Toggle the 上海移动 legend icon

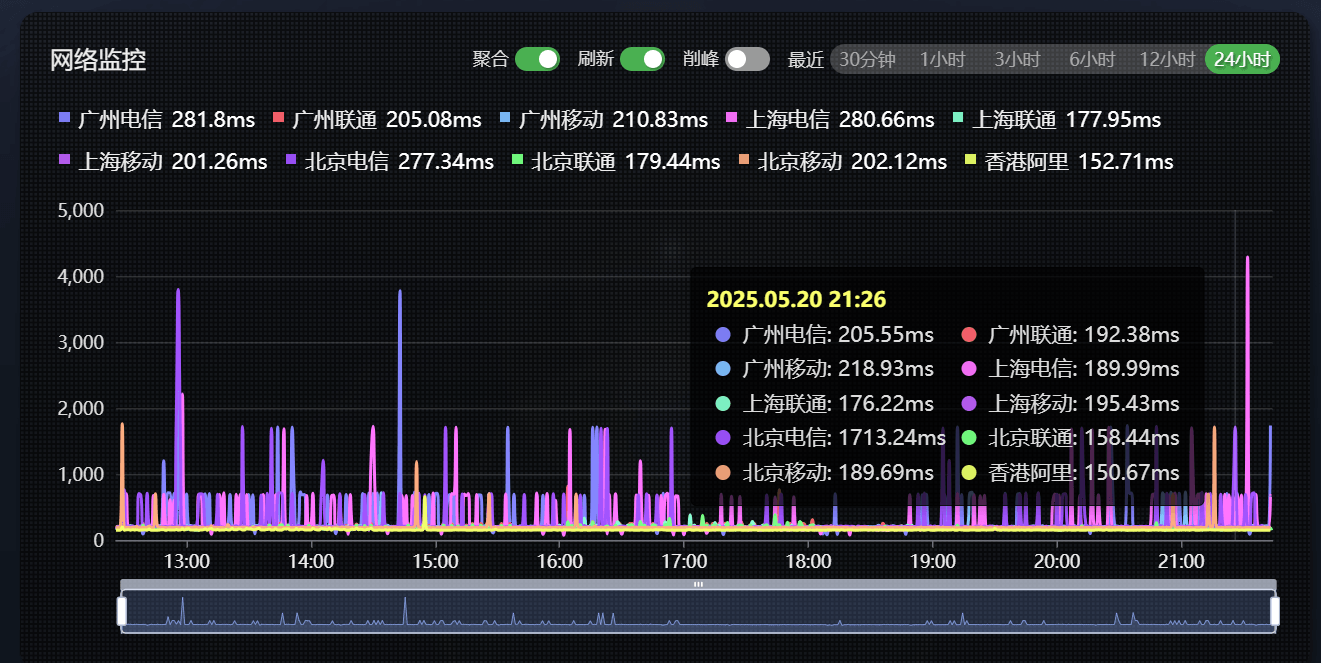click(65, 161)
